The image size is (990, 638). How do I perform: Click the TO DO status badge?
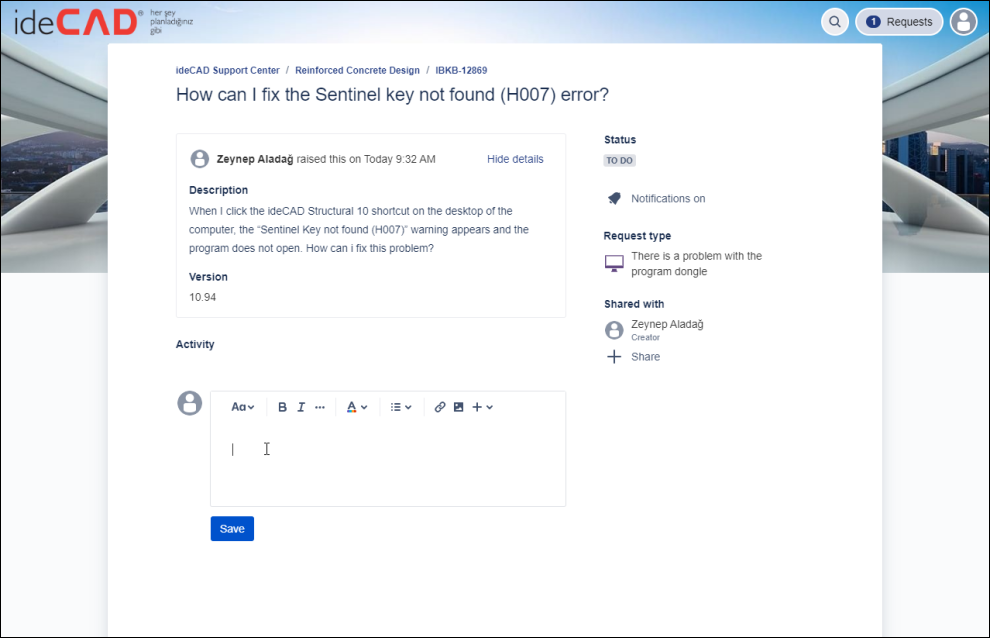pos(619,160)
